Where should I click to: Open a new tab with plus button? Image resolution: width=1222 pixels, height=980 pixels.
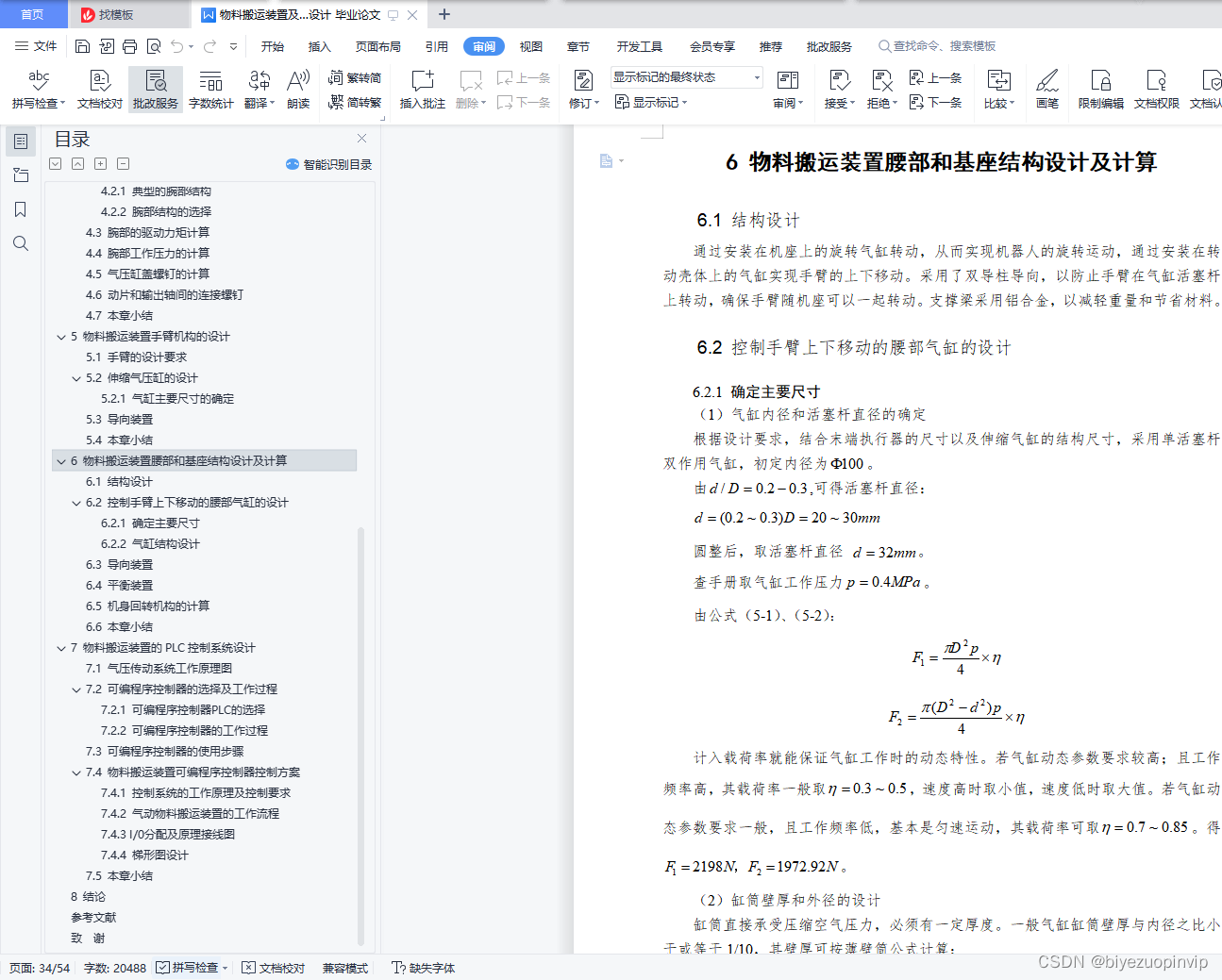(x=444, y=14)
